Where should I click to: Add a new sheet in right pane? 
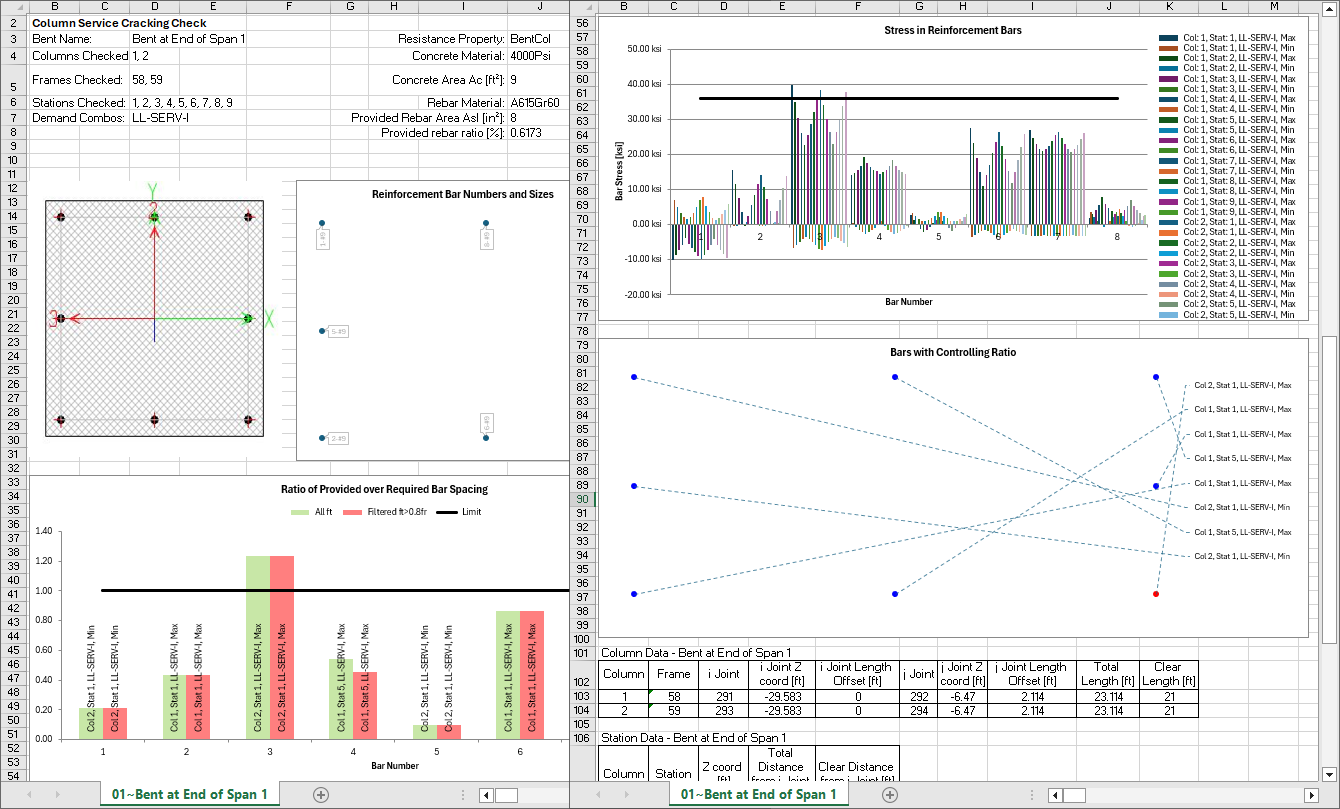(890, 794)
